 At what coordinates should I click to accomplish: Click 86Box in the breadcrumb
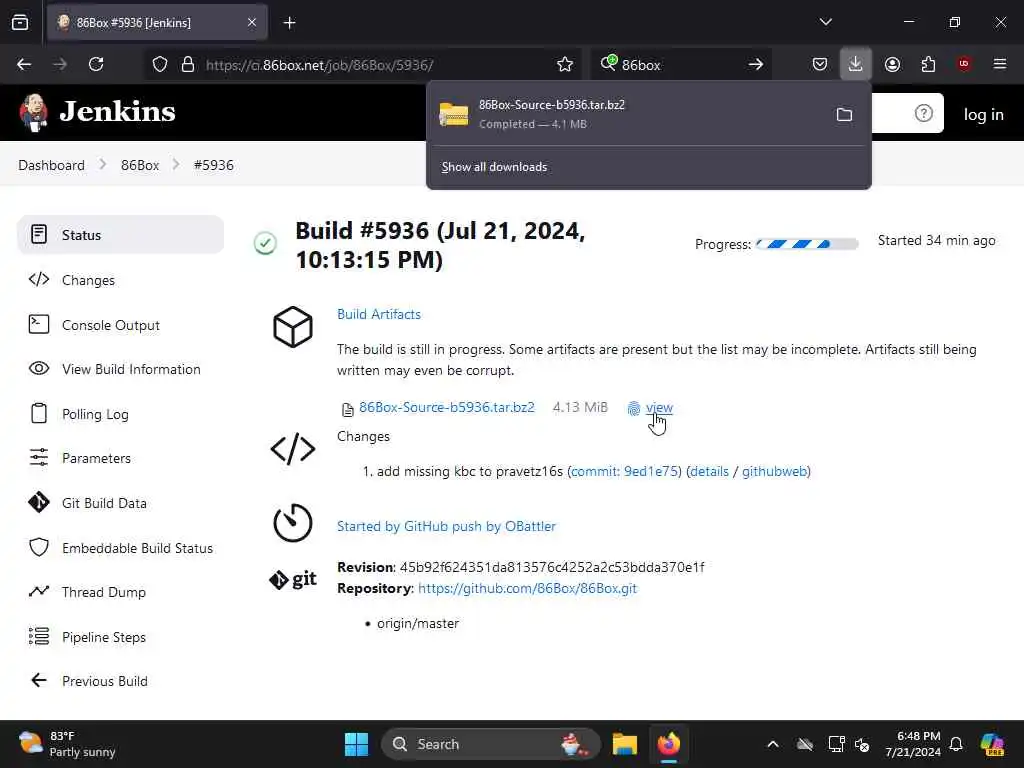(140, 165)
